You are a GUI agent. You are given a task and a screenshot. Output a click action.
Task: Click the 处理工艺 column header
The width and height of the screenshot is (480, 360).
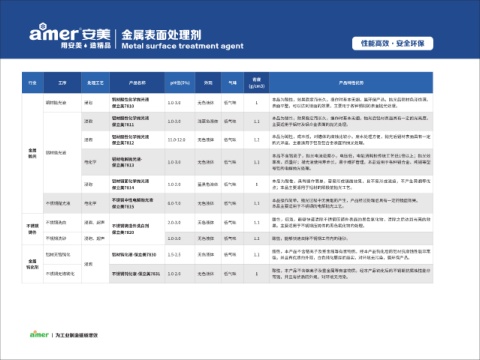click(x=95, y=83)
